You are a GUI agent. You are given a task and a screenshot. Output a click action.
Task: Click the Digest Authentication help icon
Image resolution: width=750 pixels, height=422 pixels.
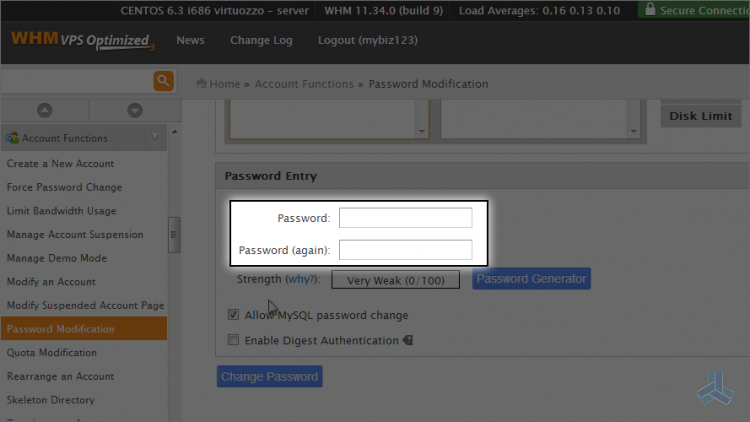pyautogui.click(x=408, y=340)
